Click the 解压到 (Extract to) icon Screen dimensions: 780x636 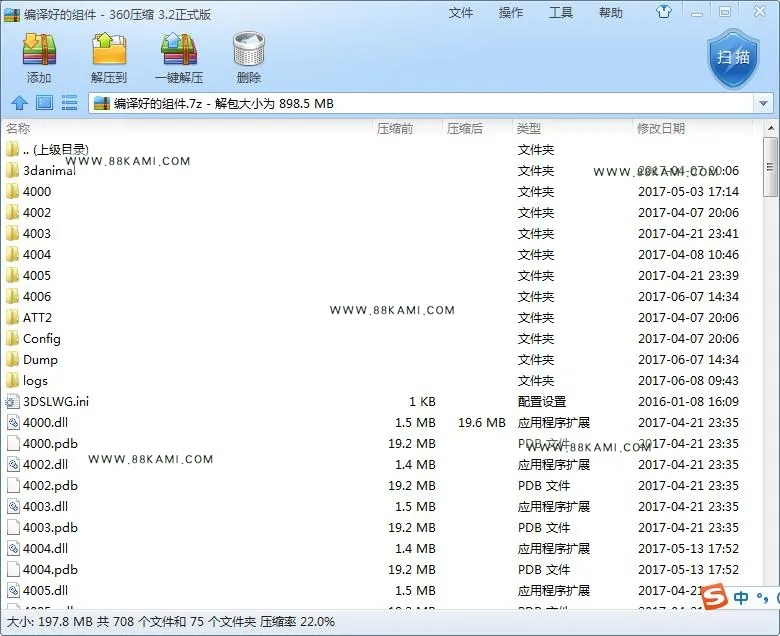(x=109, y=50)
